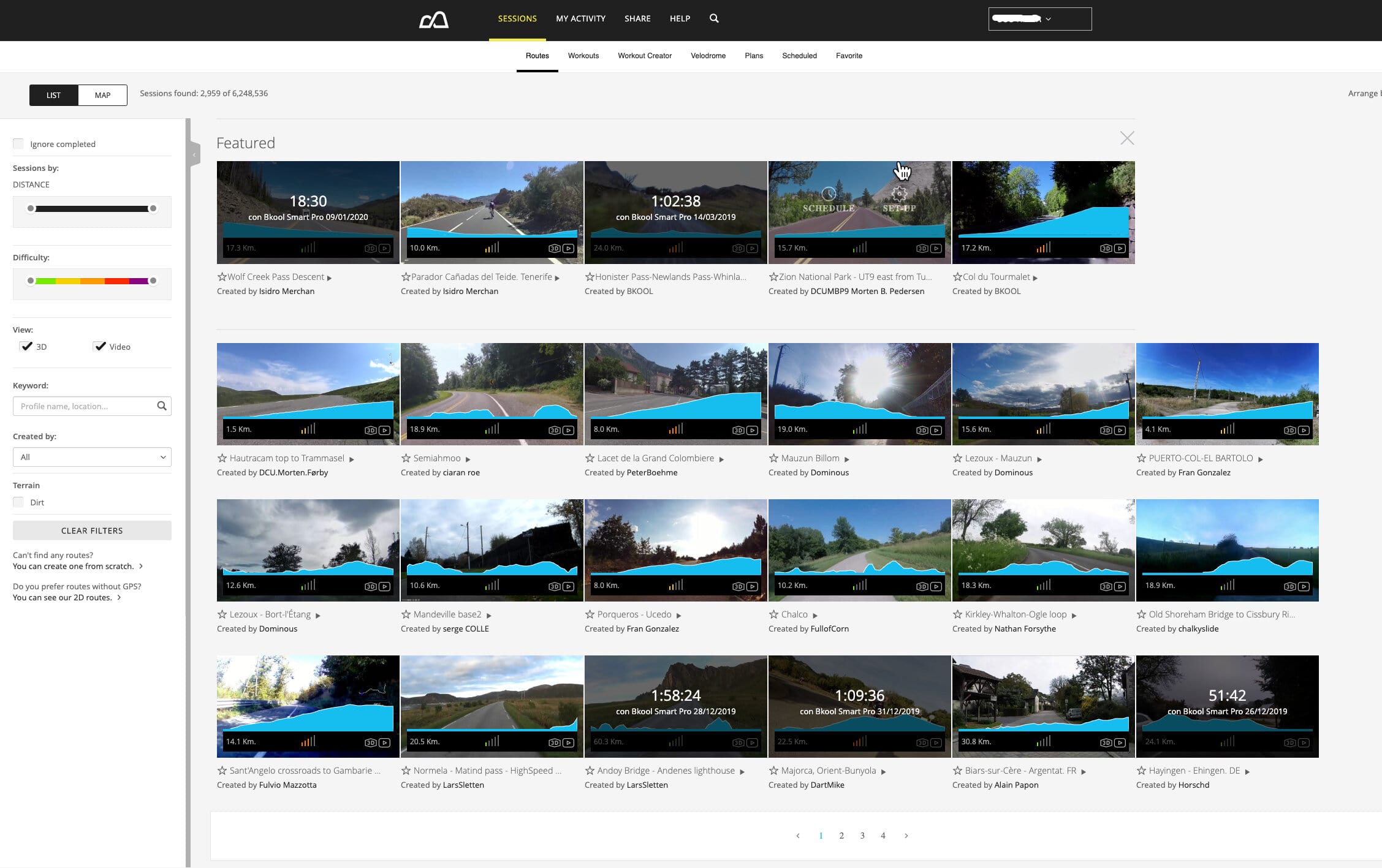Switch to the Workouts tab
The image size is (1382, 868).
(x=583, y=56)
